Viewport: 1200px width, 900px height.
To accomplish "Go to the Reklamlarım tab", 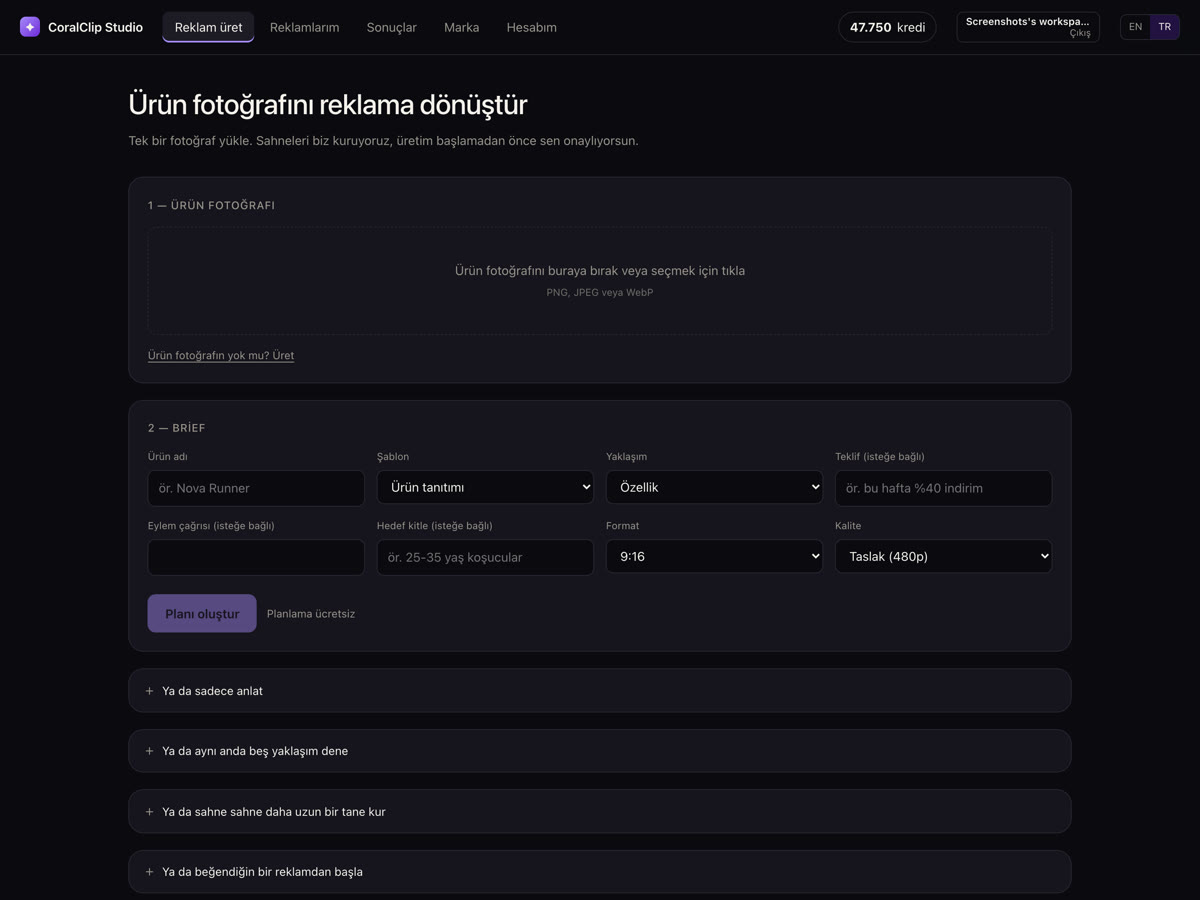I will coord(304,27).
